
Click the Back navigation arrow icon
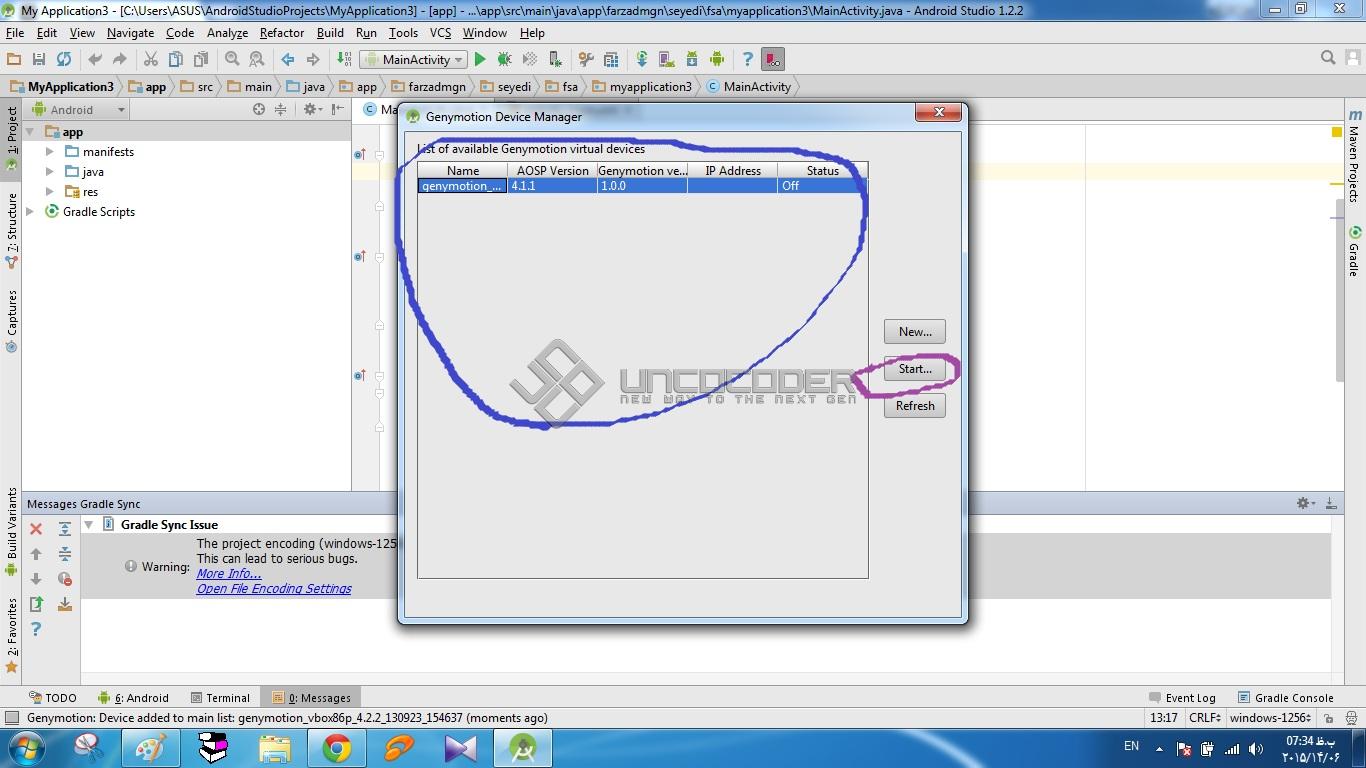click(288, 59)
